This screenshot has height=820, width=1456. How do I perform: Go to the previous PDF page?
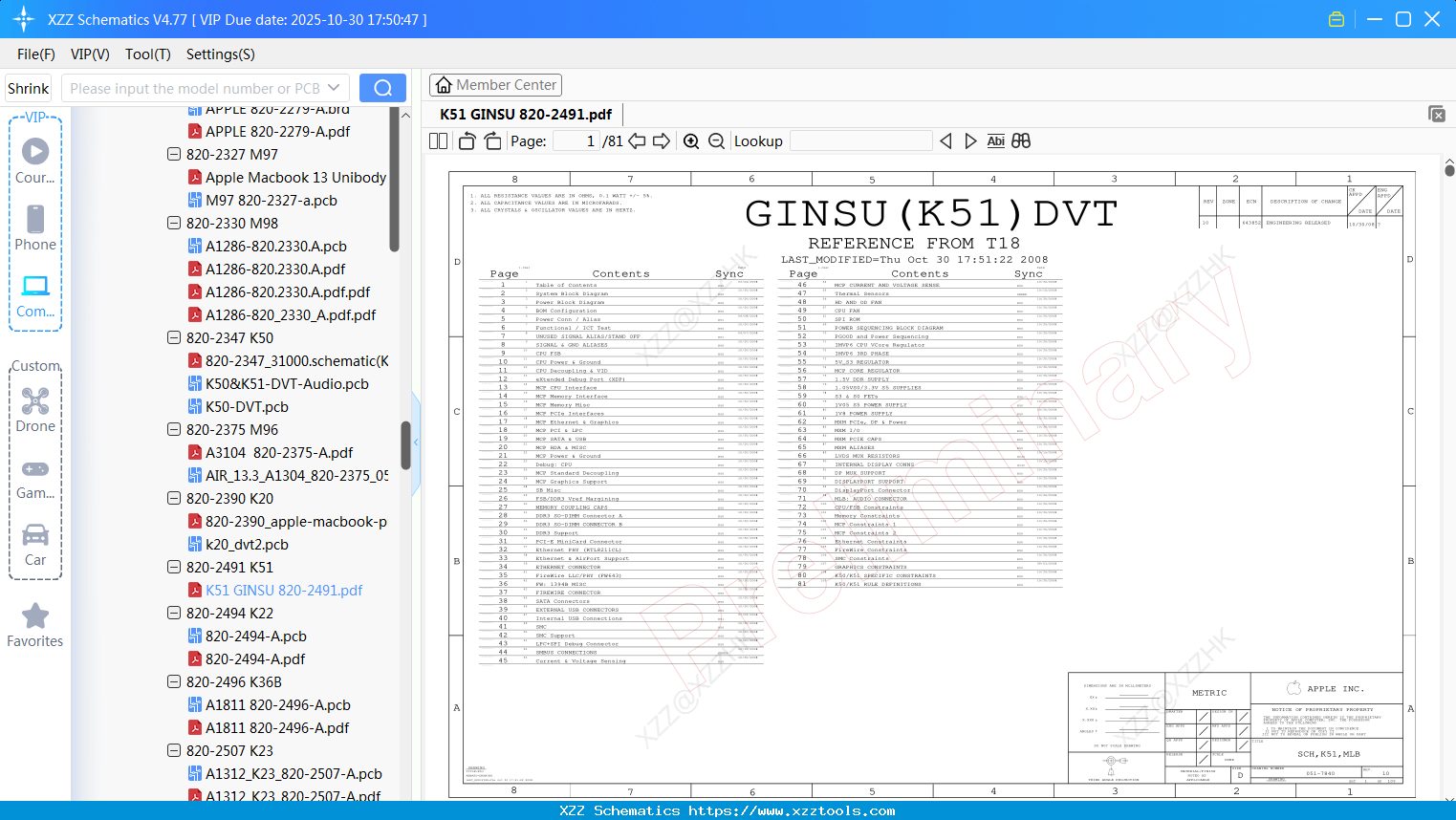[x=637, y=141]
